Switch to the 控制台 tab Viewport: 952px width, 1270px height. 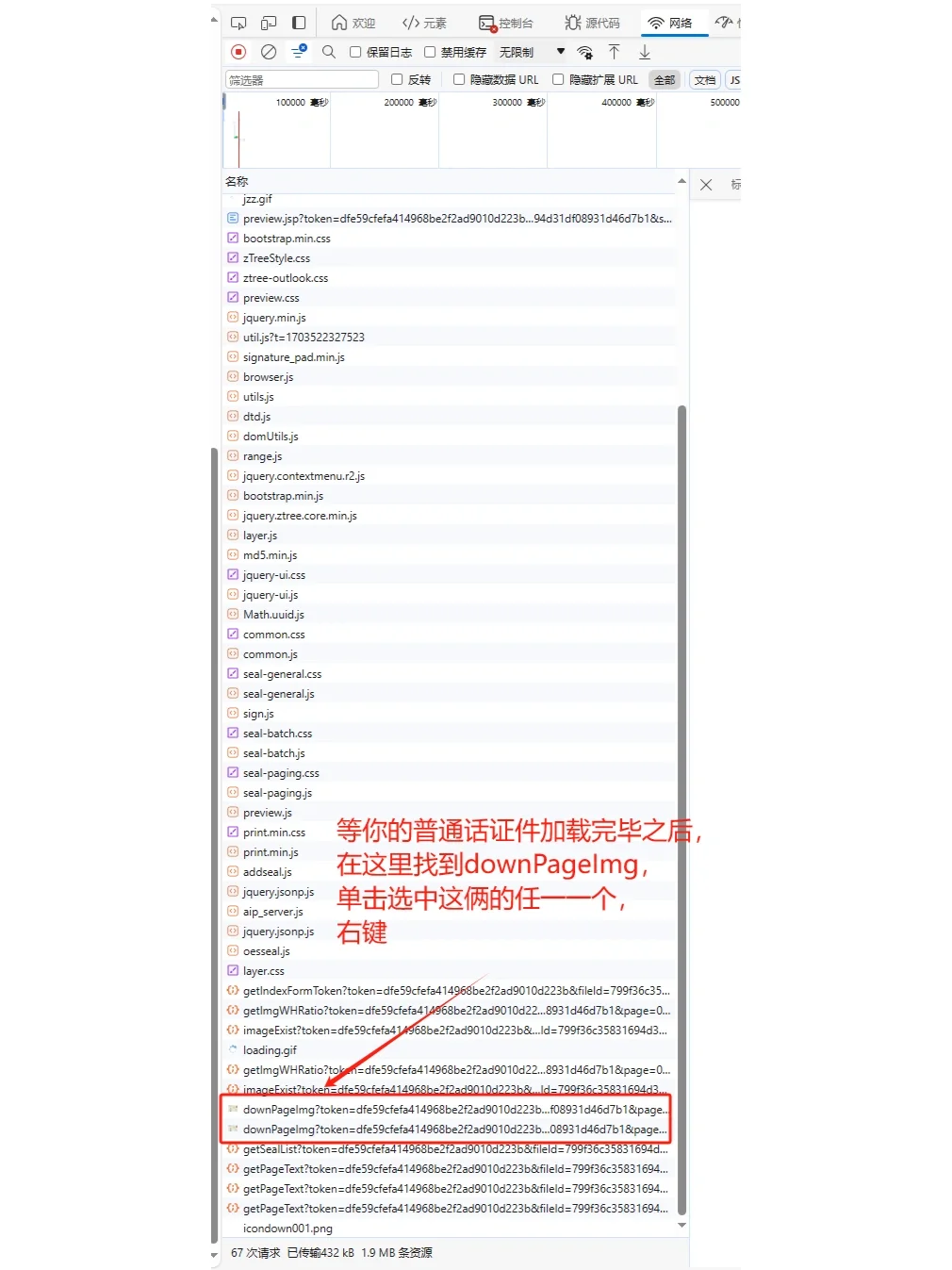pyautogui.click(x=506, y=23)
